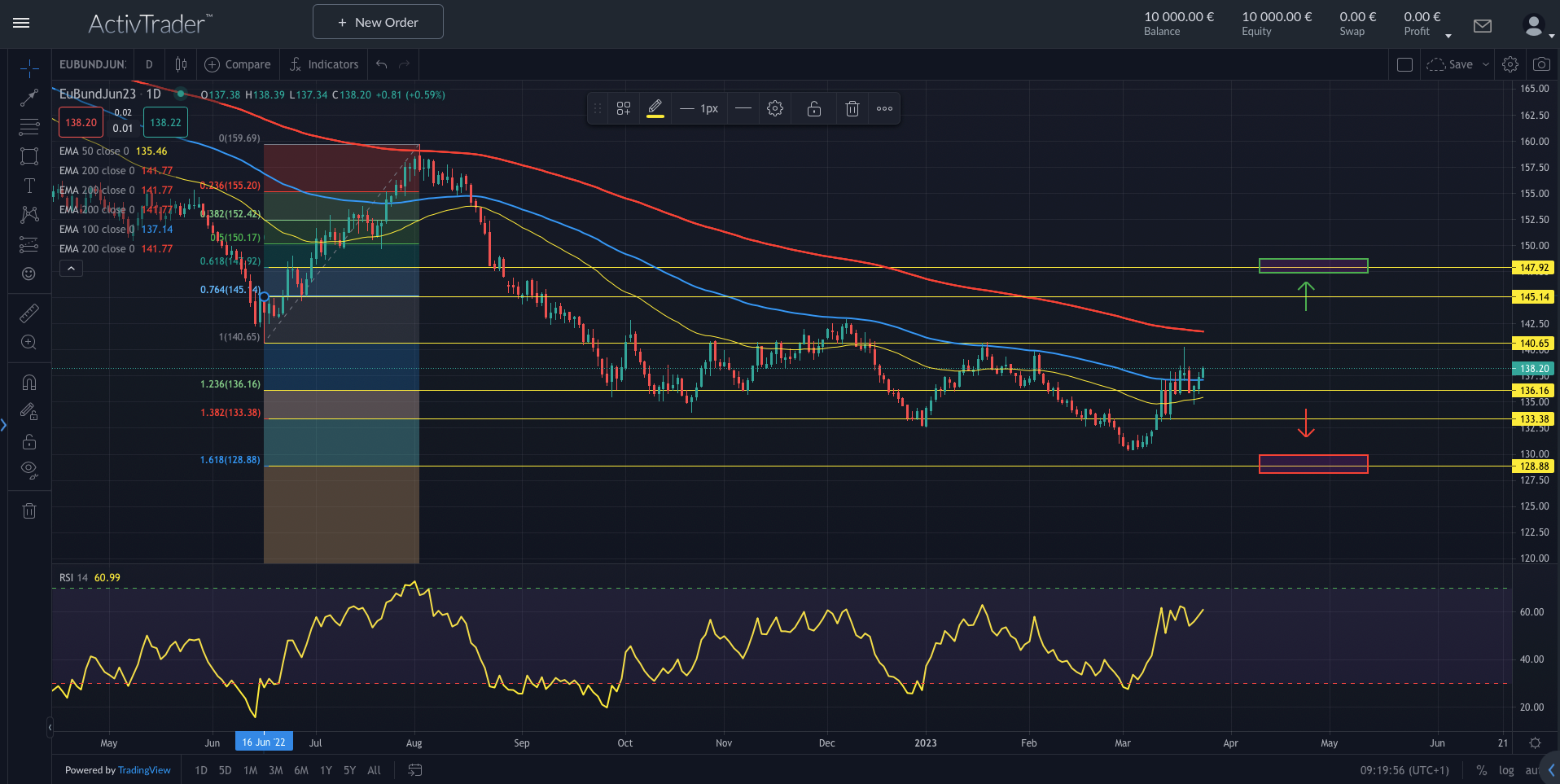1560x784 pixels.
Task: Switch chart range to 1Y
Action: click(x=325, y=770)
